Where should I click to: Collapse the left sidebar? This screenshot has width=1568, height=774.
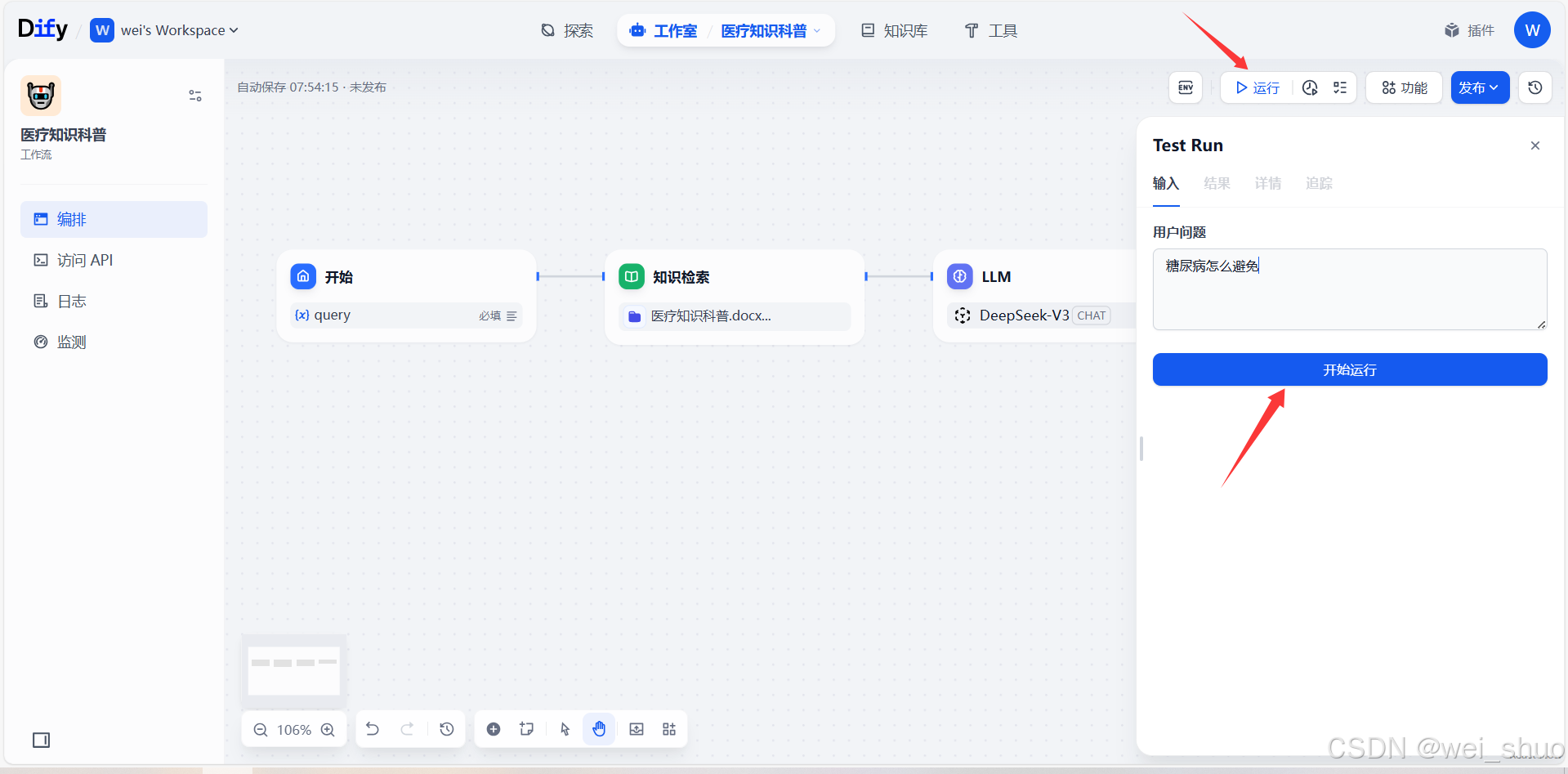point(42,740)
